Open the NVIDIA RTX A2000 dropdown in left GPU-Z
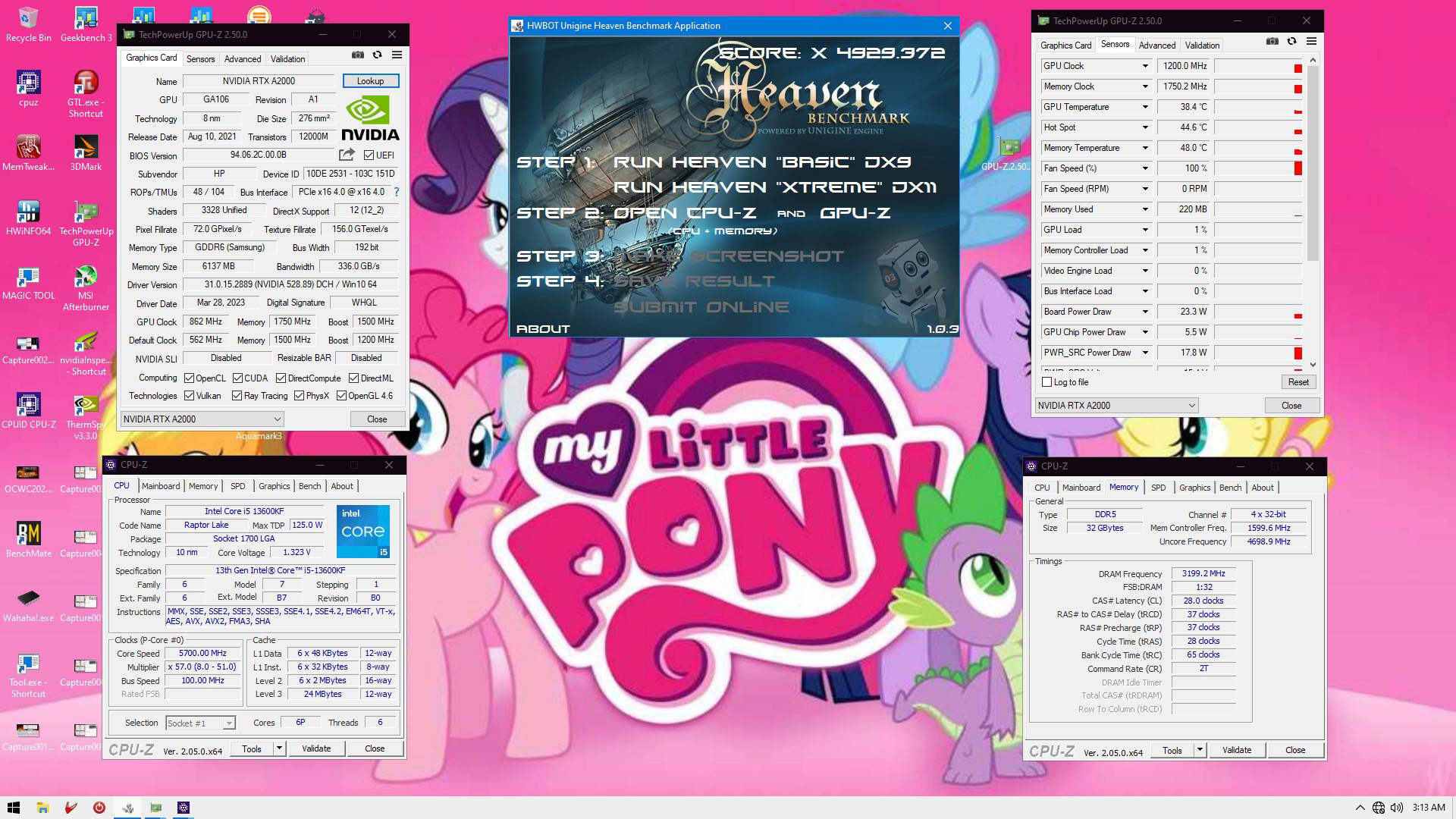This screenshot has height=819, width=1456. pos(202,419)
